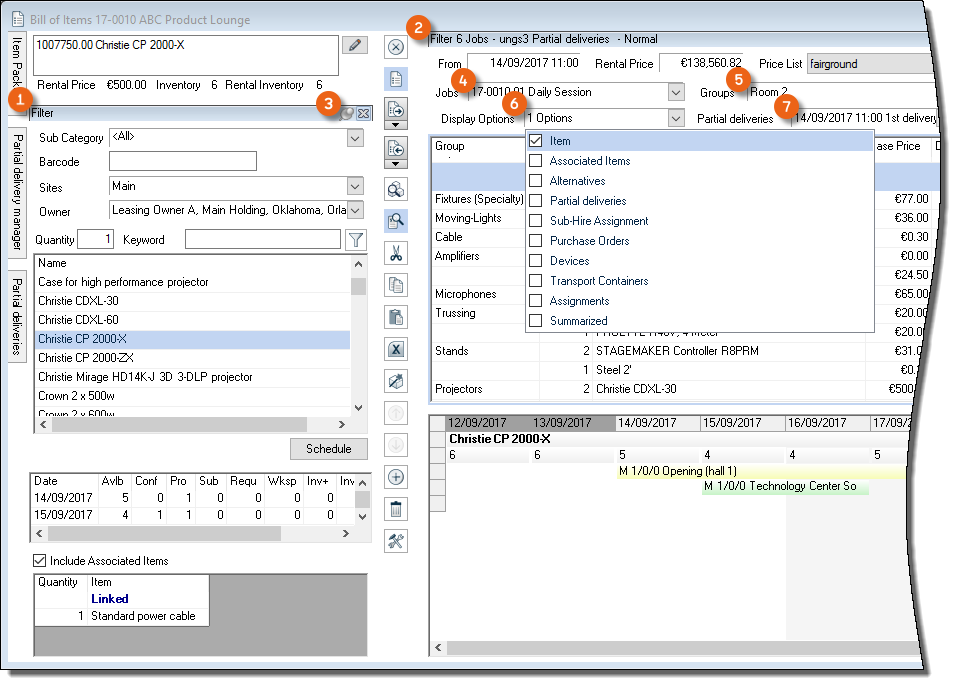Click the trash delete icon
This screenshot has height=685, width=957.
point(395,509)
